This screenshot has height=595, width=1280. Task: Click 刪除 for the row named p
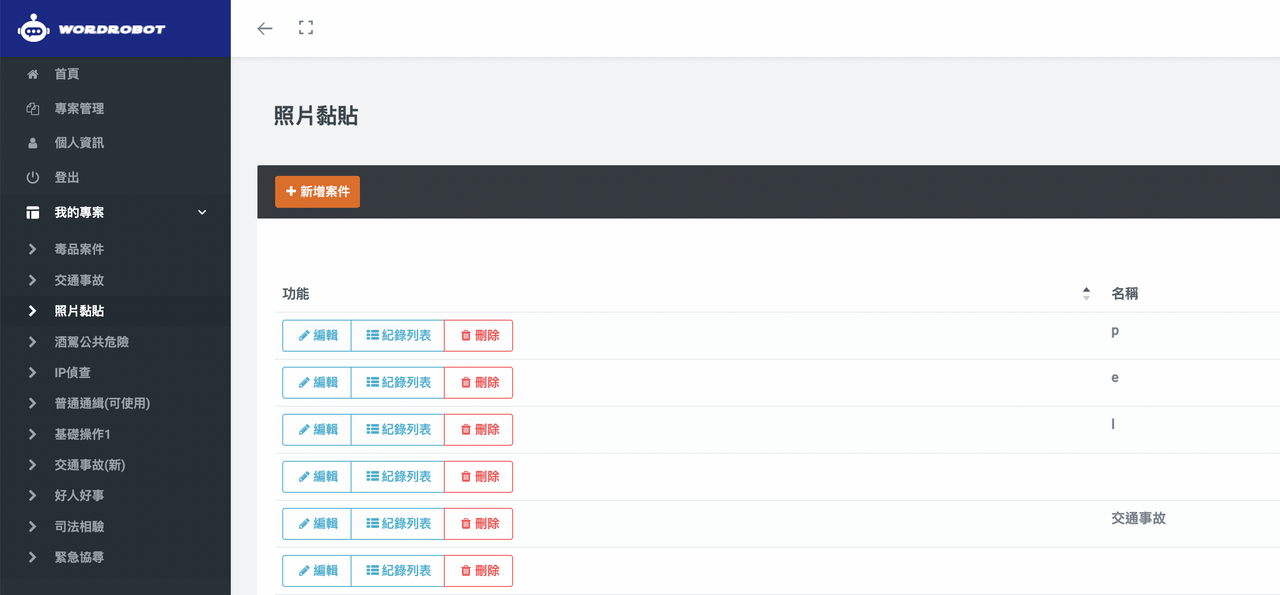pyautogui.click(x=479, y=336)
